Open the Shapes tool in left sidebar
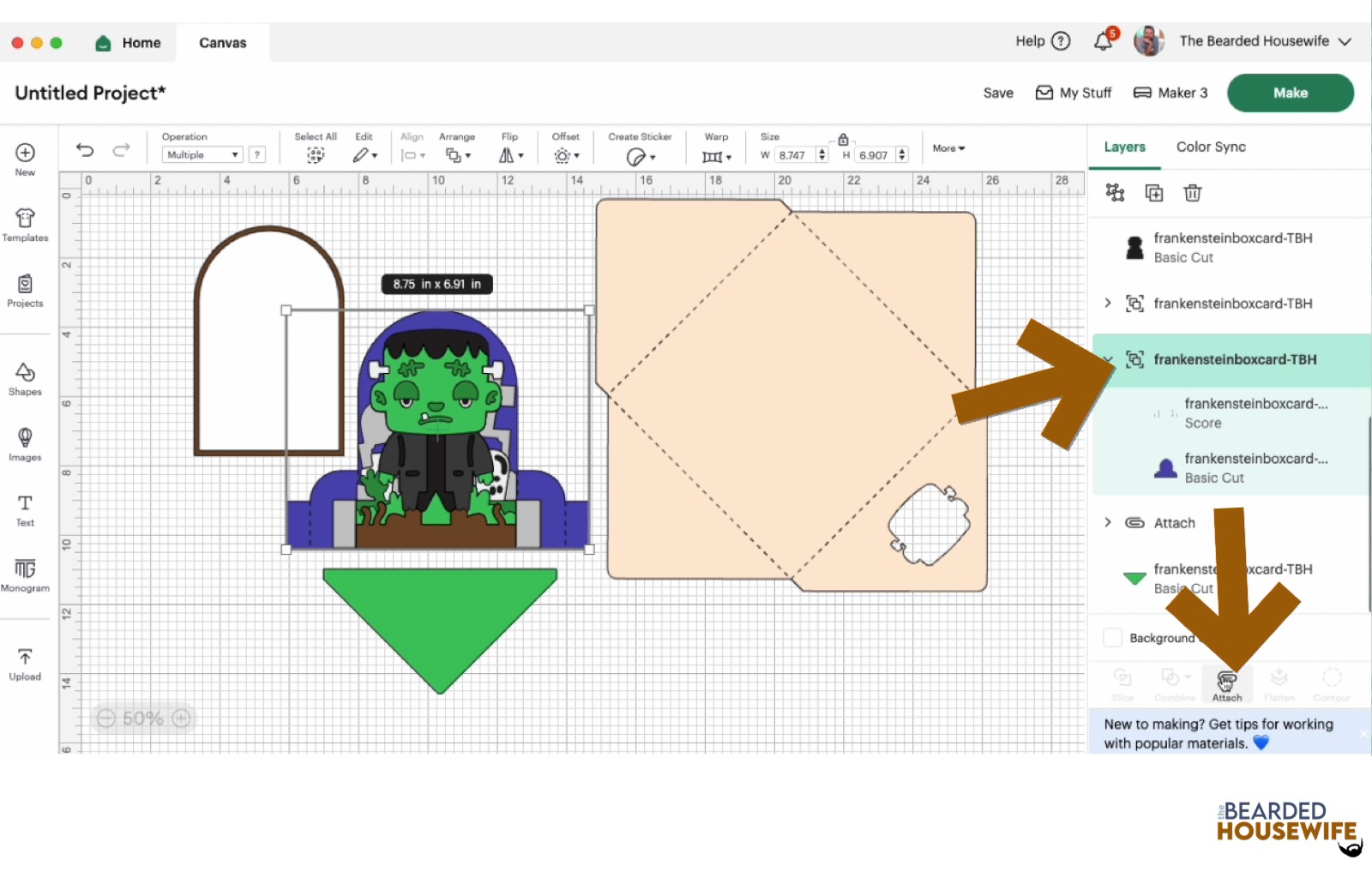The height and width of the screenshot is (872, 1372). tap(25, 378)
